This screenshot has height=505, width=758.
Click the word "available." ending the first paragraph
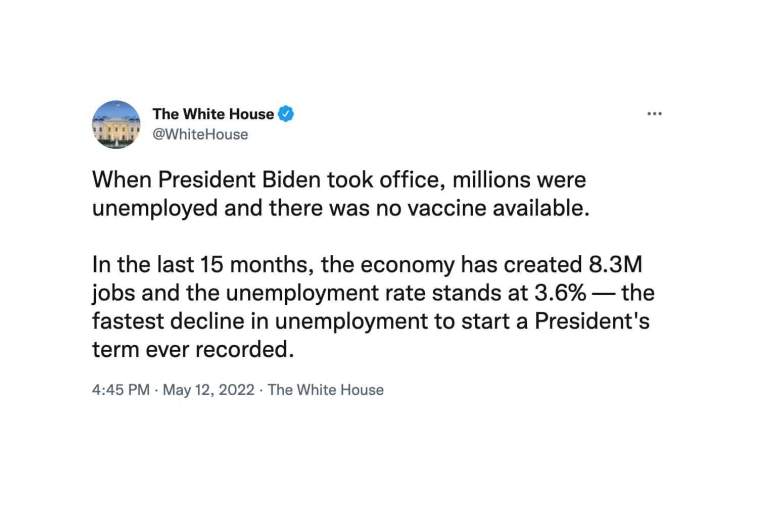click(541, 208)
